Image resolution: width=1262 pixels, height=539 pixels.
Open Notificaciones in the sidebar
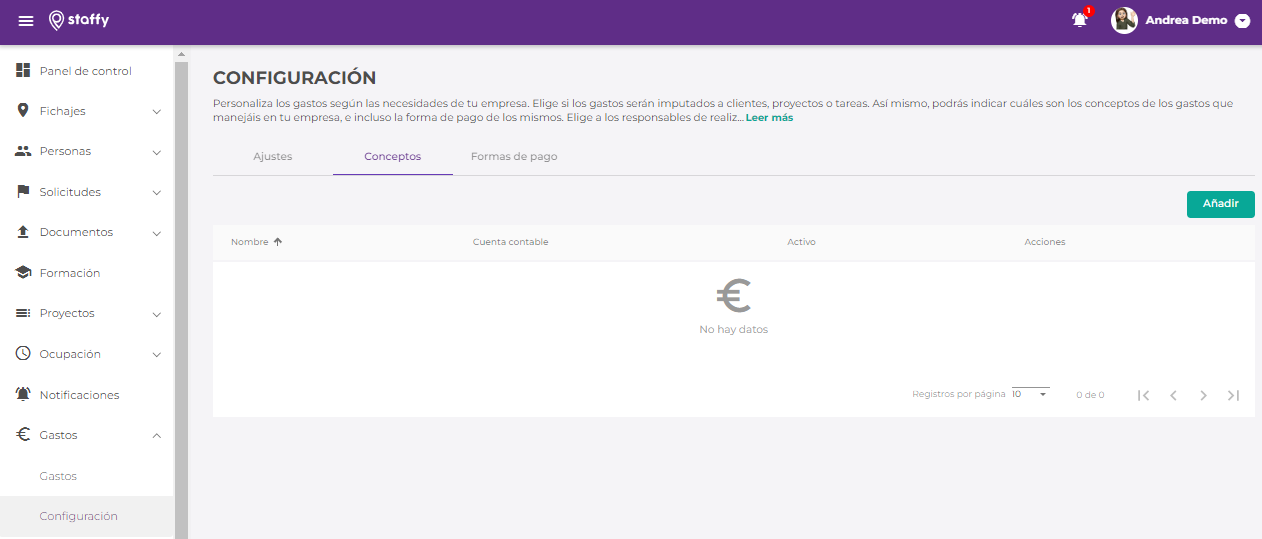79,395
